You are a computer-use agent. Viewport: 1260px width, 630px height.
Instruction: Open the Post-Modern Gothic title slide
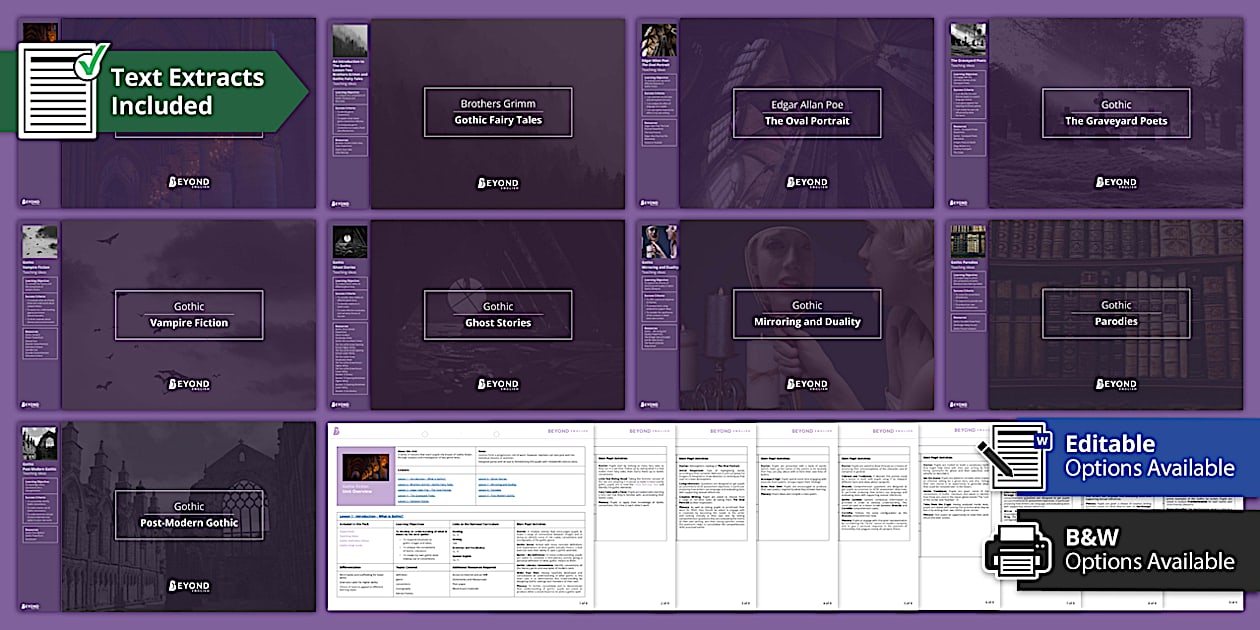click(189, 513)
